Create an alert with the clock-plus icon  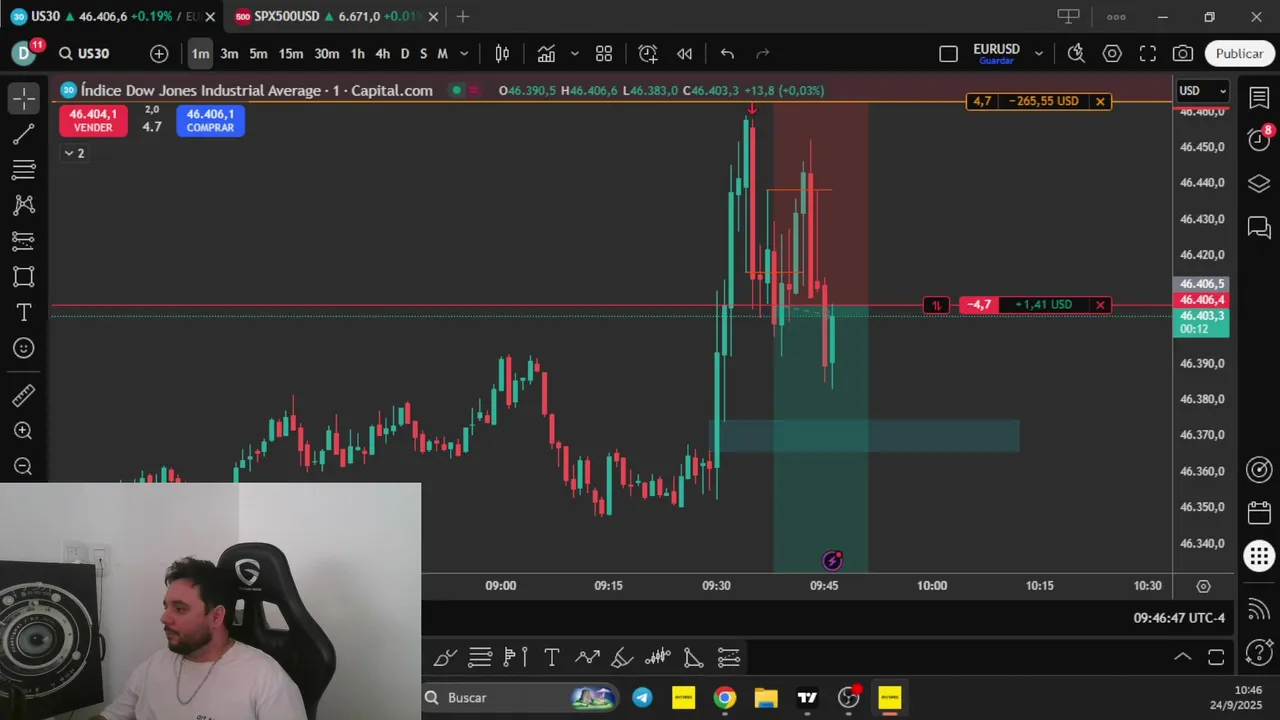648,54
